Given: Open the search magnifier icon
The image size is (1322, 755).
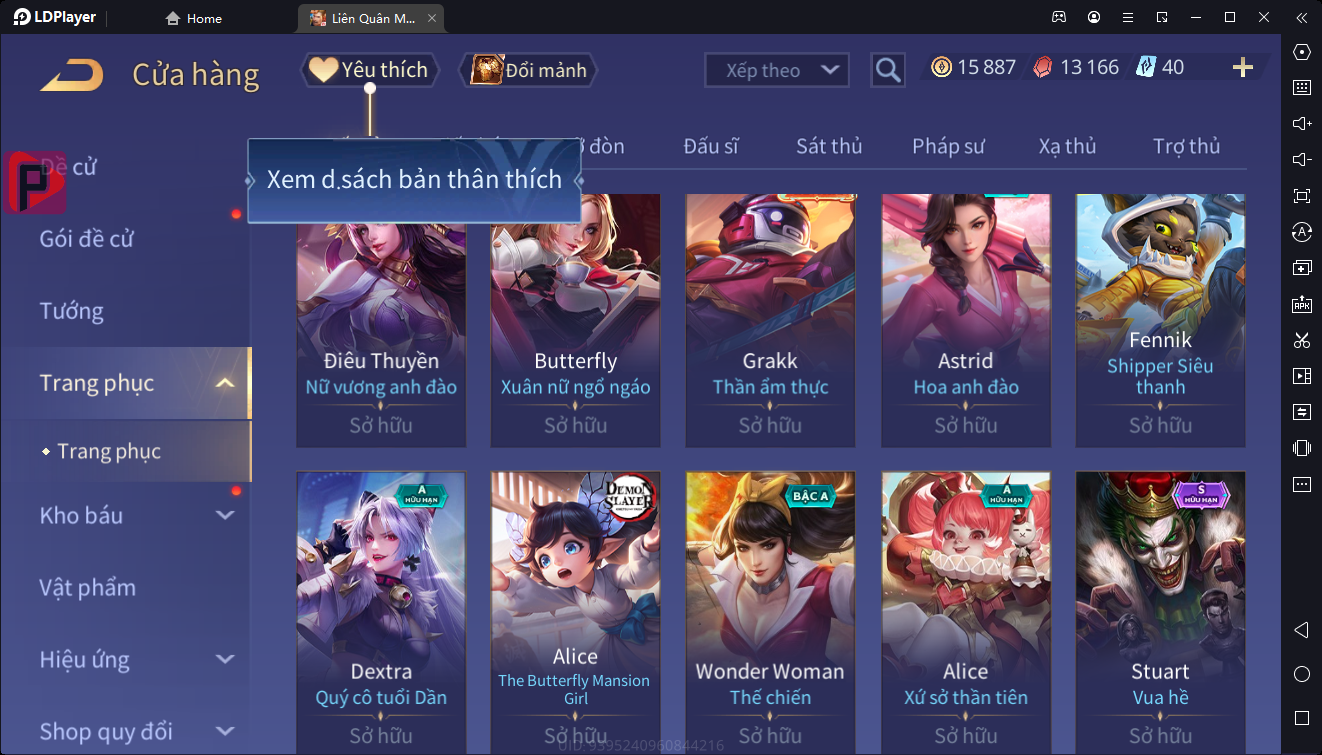Looking at the screenshot, I should (888, 70).
